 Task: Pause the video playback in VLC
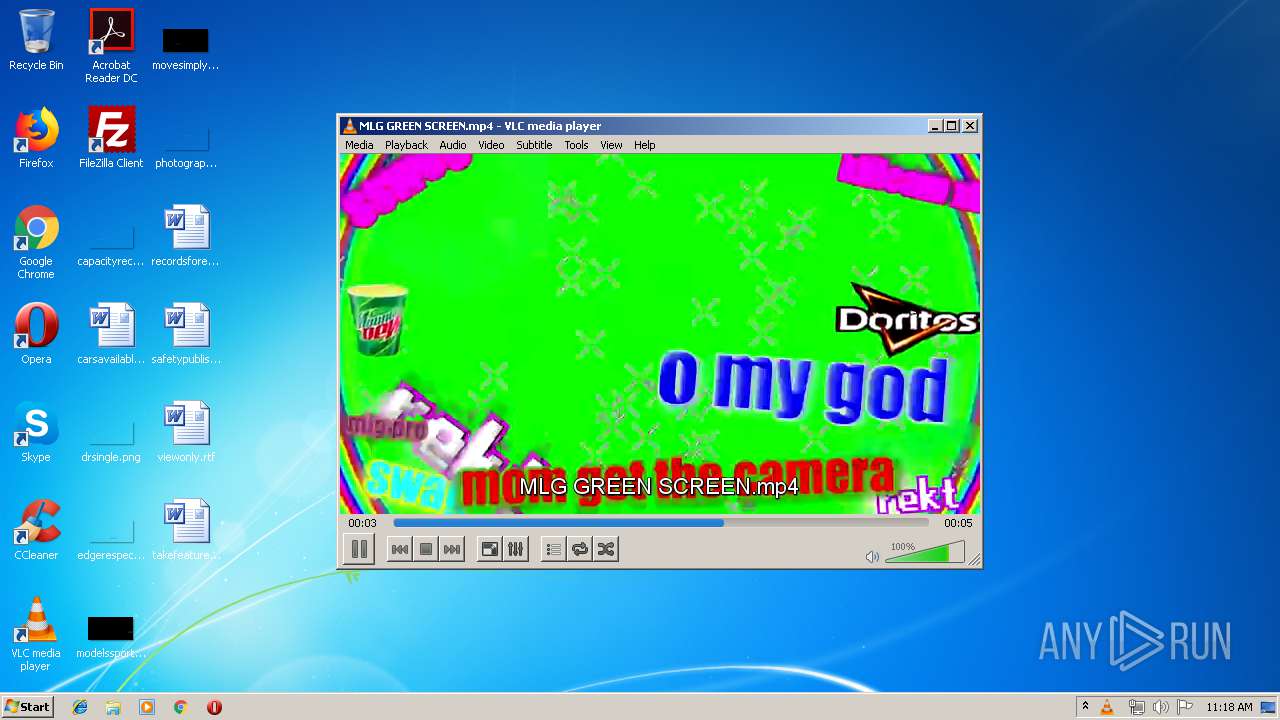coord(358,549)
